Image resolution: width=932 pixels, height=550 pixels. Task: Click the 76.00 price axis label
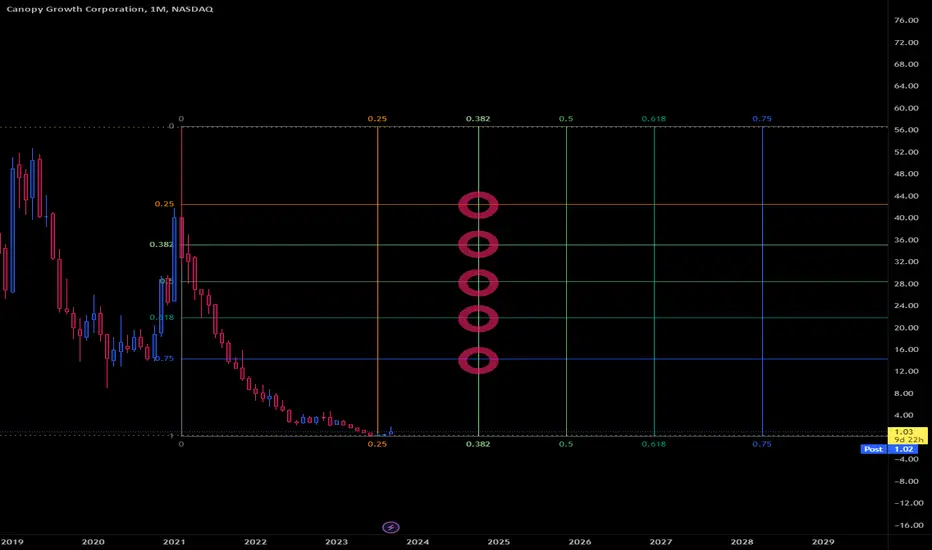tap(906, 20)
